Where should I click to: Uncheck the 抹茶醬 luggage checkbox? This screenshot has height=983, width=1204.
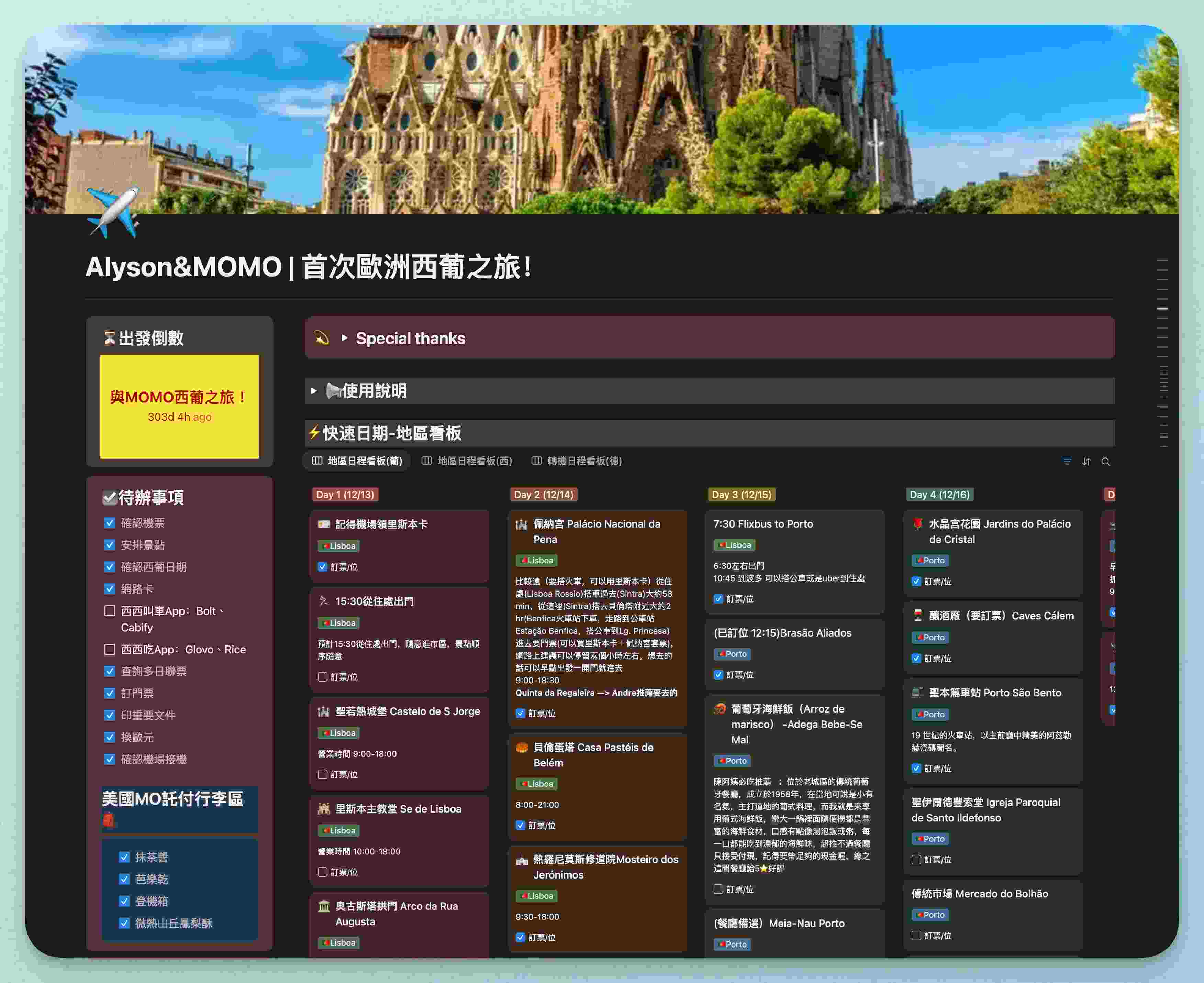(x=124, y=857)
